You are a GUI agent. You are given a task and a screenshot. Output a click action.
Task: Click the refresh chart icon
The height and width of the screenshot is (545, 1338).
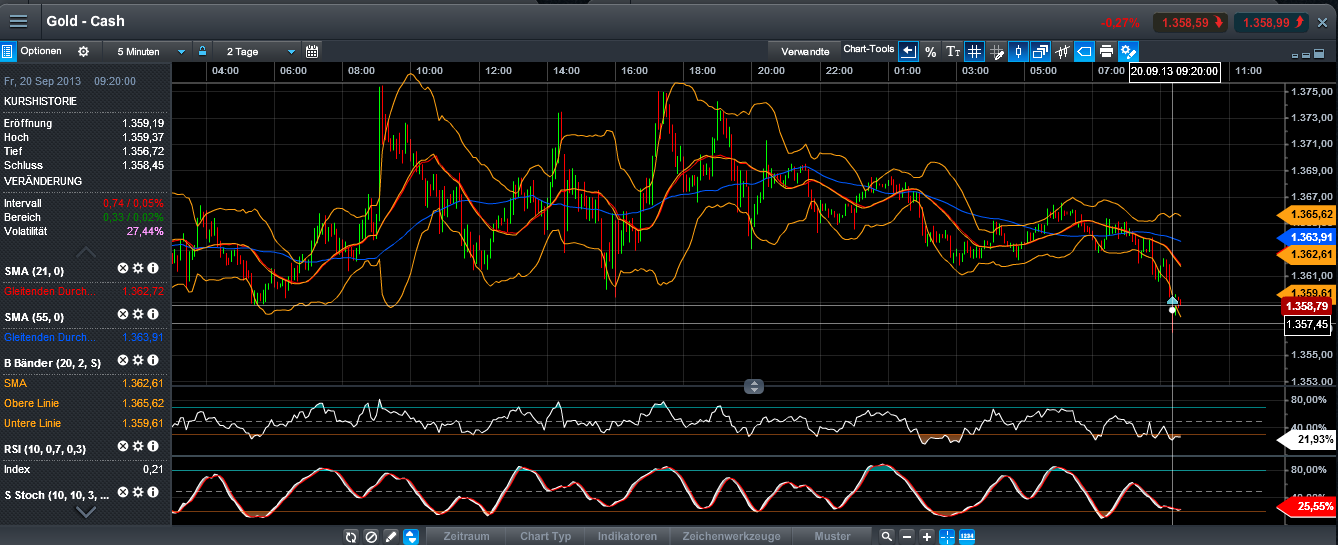click(351, 536)
